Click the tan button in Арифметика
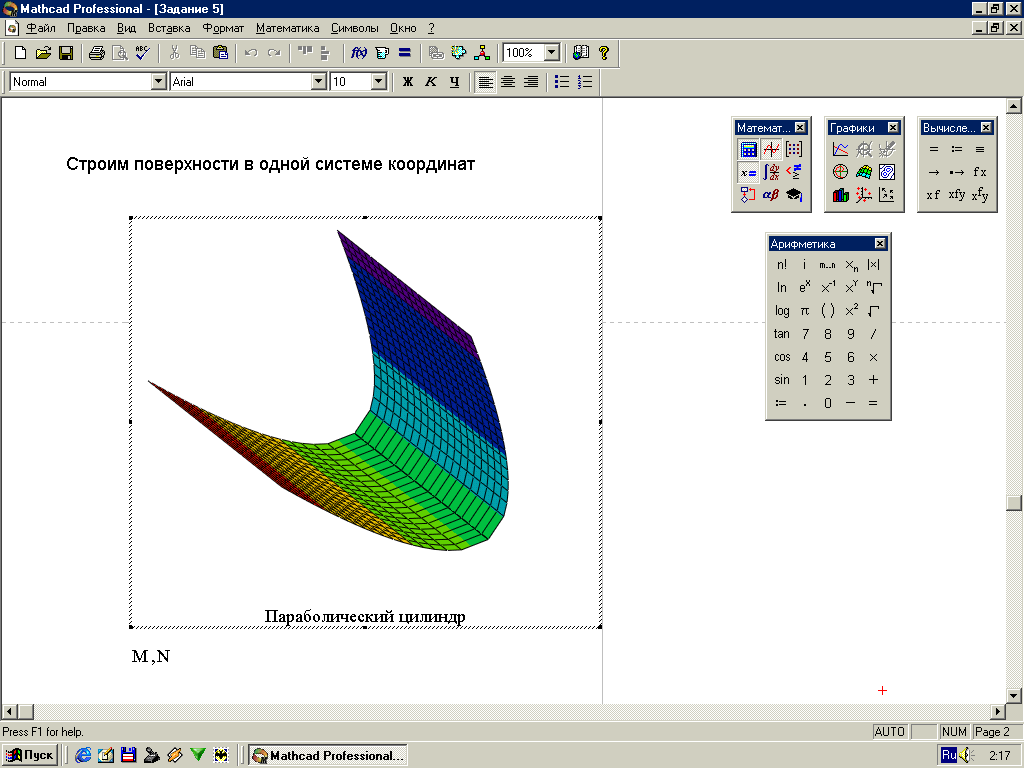Image resolution: width=1024 pixels, height=768 pixels. coord(782,334)
